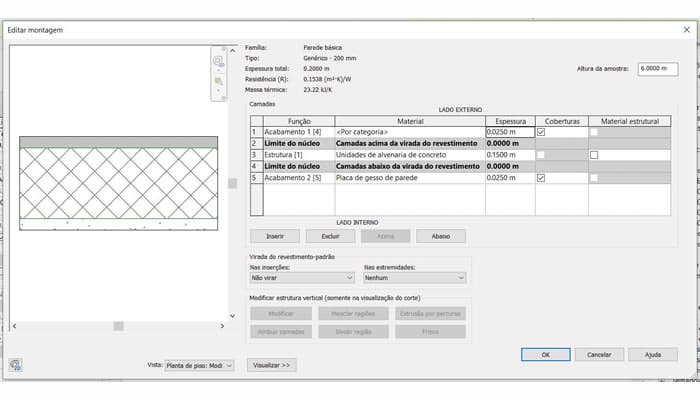Select the Estrutura [1] layer row

click(296, 155)
